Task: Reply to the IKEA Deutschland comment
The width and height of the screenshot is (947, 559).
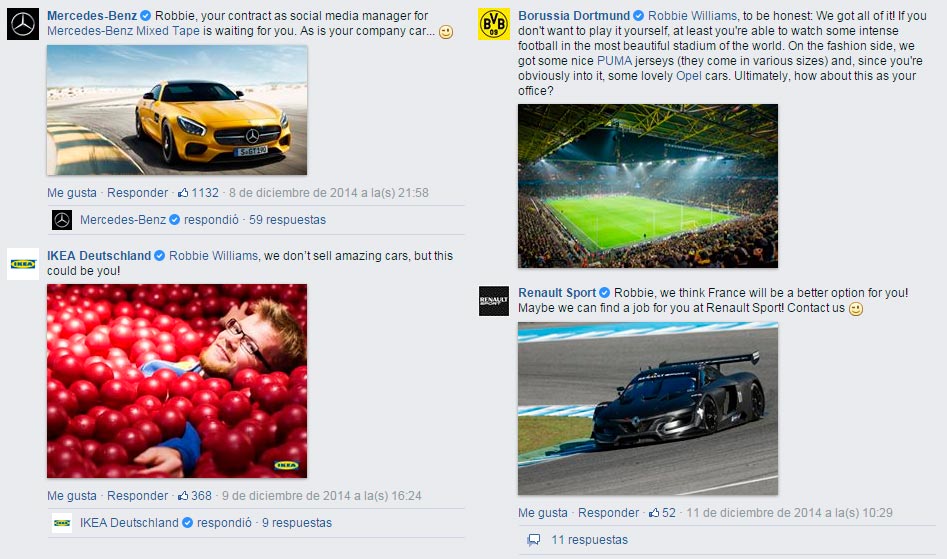Action: coord(137,496)
